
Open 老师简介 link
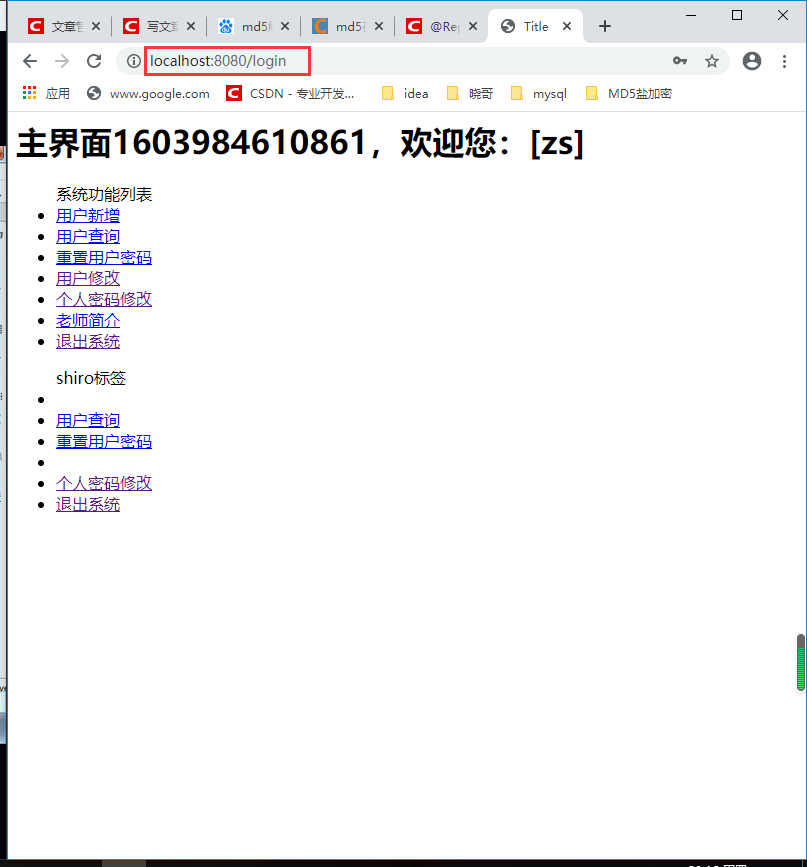[x=88, y=321]
